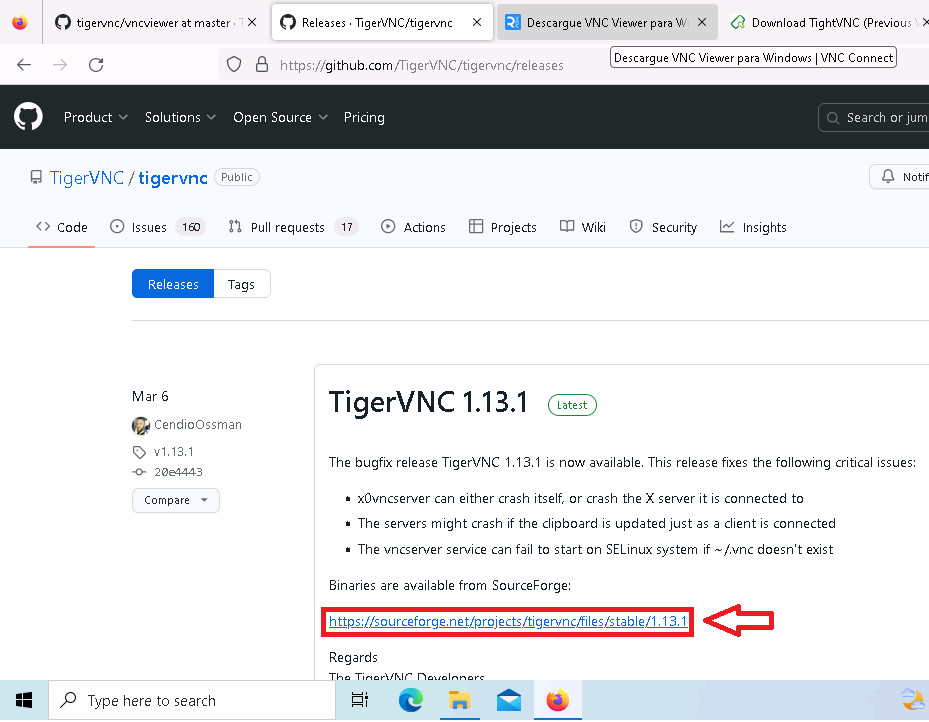Open the Projects tab
The width and height of the screenshot is (929, 722).
click(502, 227)
